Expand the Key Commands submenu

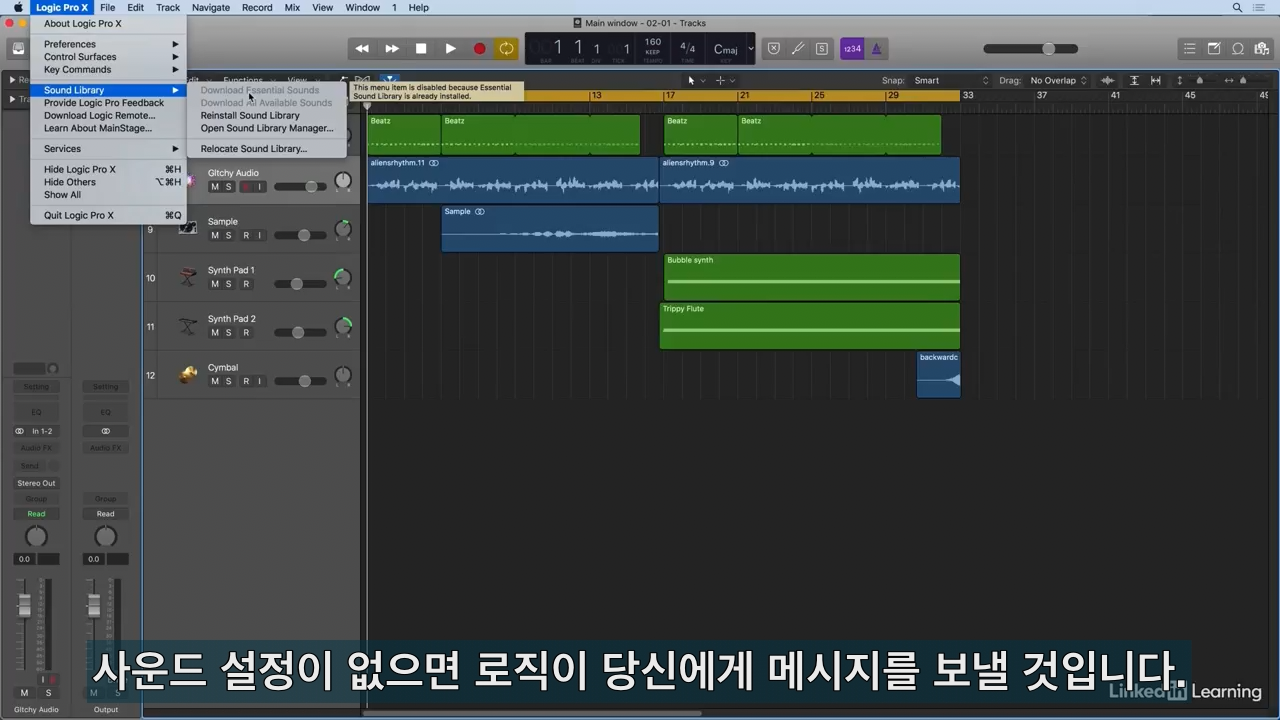tap(110, 70)
